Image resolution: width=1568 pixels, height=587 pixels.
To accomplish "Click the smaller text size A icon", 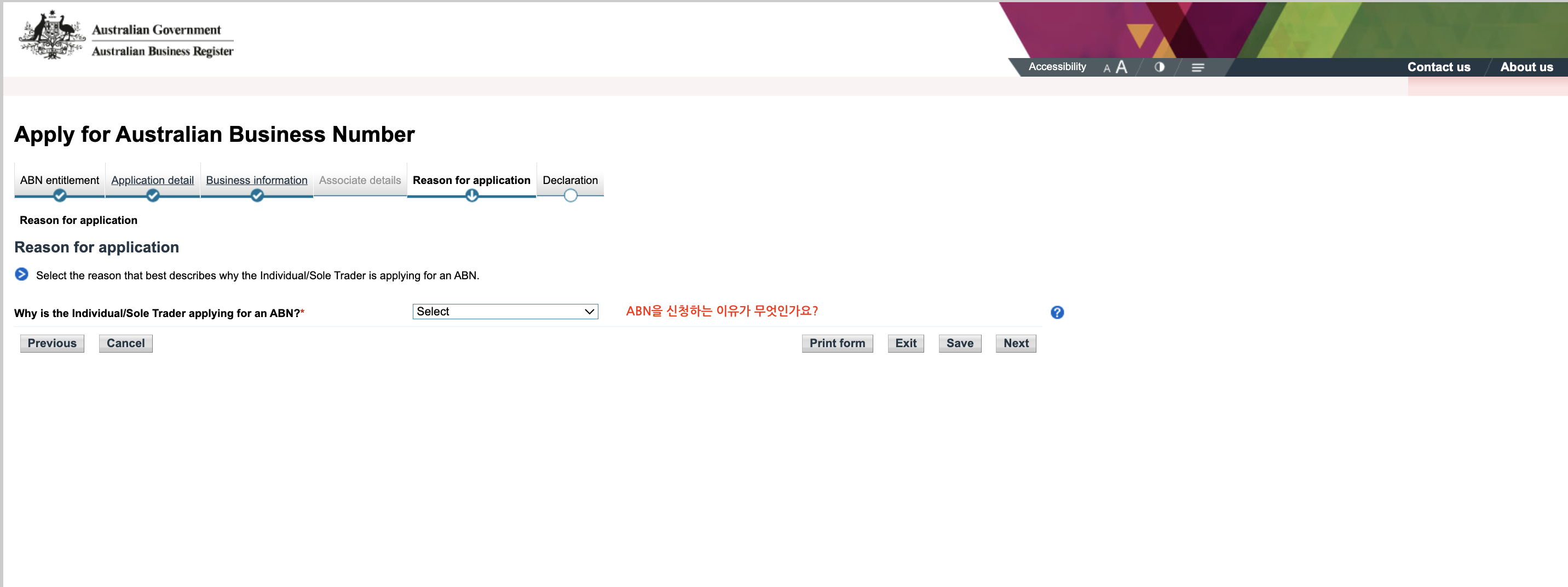I will pos(1106,68).
